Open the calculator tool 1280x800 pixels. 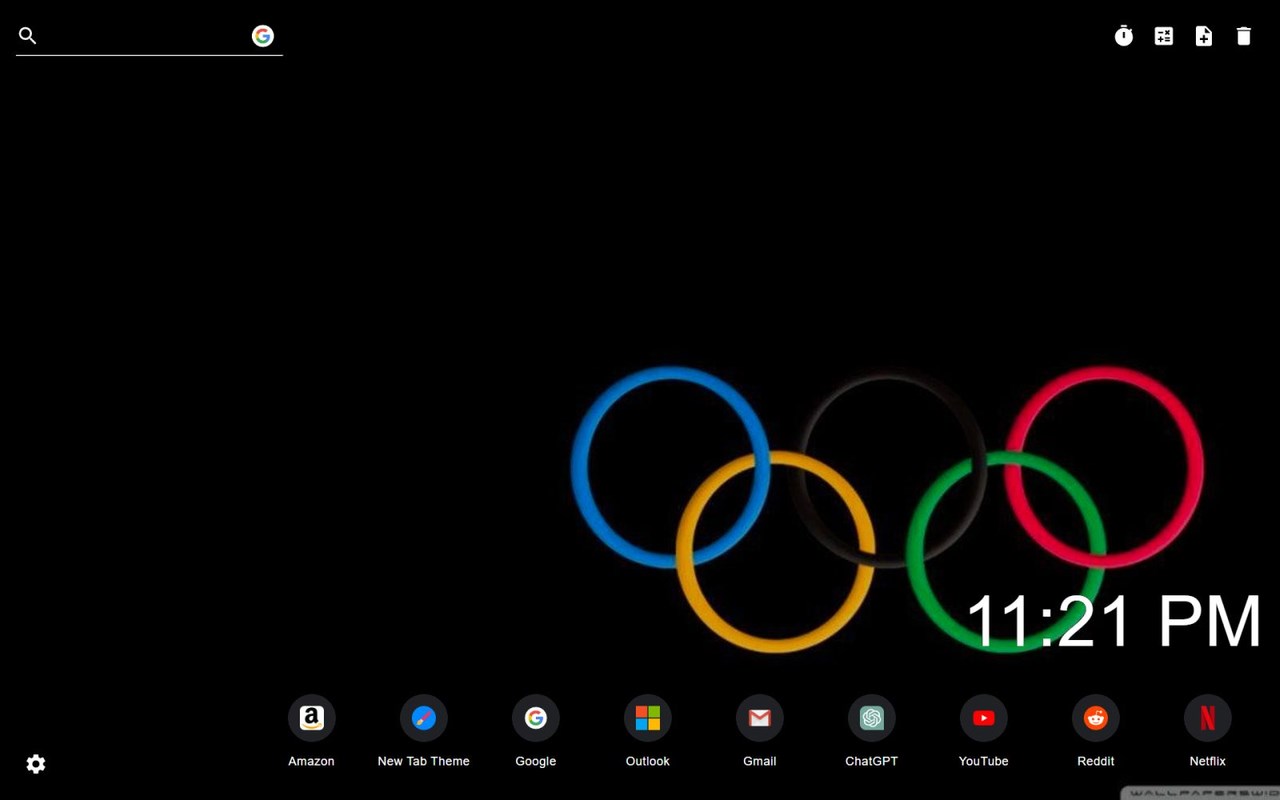1164,36
